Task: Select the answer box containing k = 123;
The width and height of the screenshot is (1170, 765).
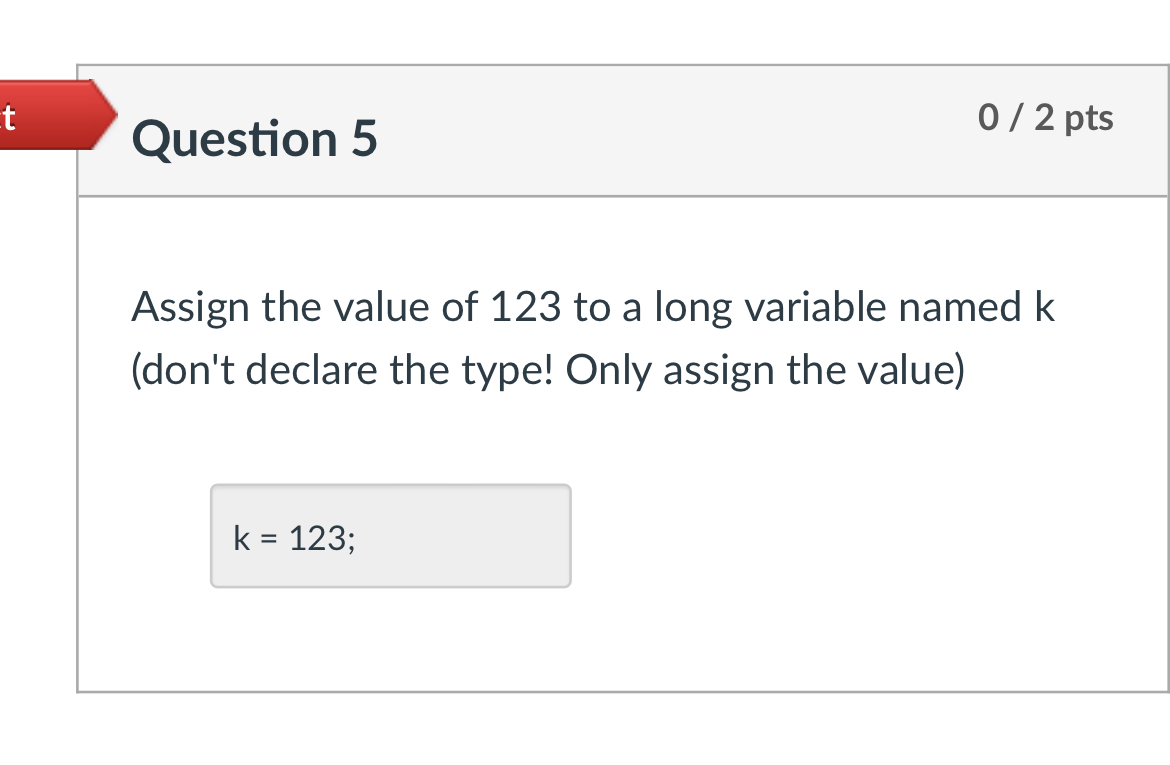Action: (x=390, y=535)
